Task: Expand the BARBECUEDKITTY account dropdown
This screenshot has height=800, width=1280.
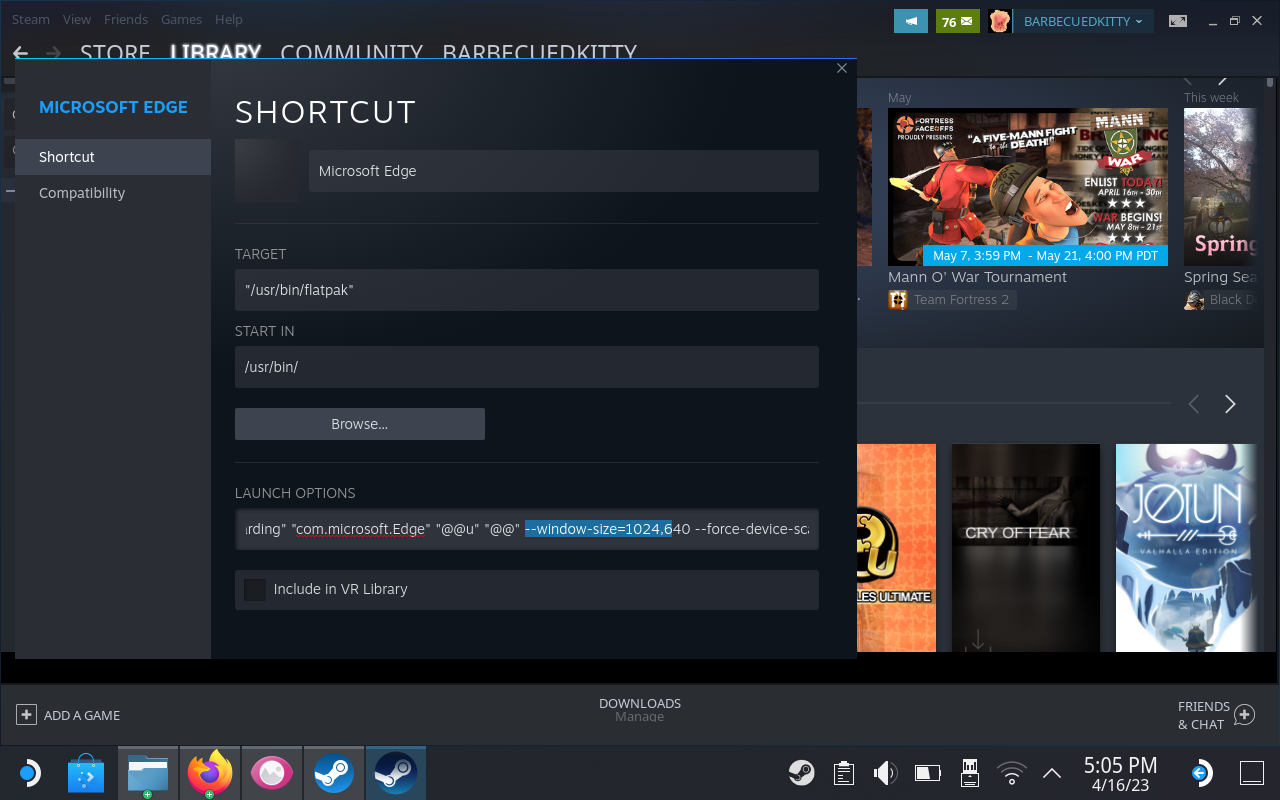Action: coord(1084,21)
